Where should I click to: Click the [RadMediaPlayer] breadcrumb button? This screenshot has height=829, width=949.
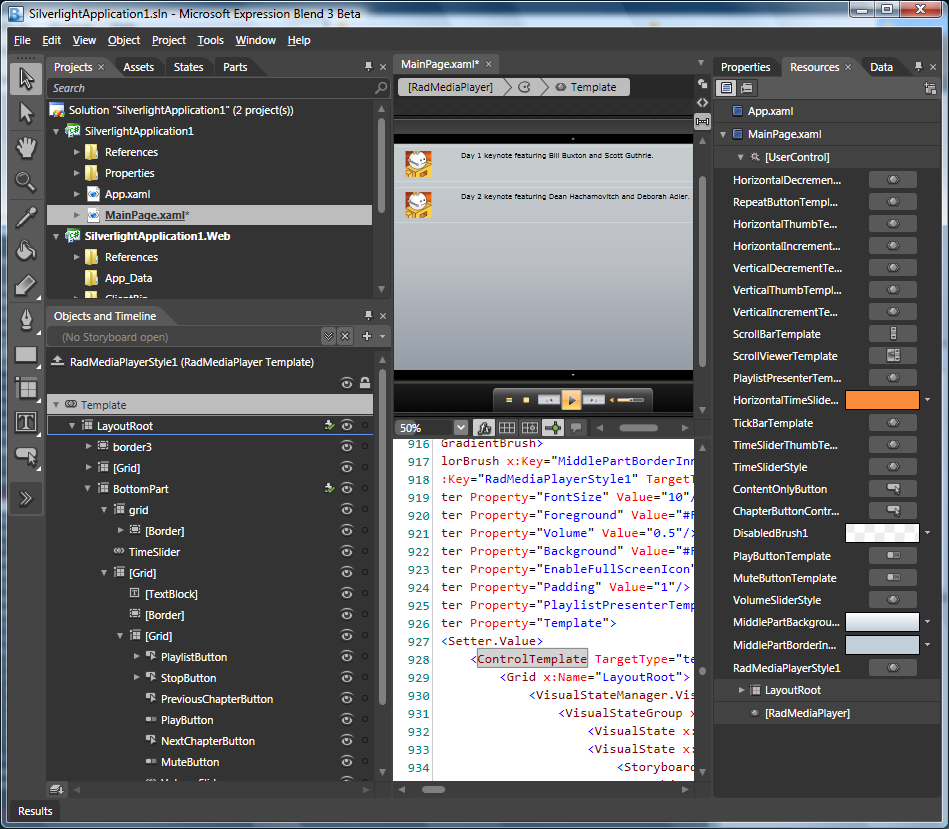point(450,87)
